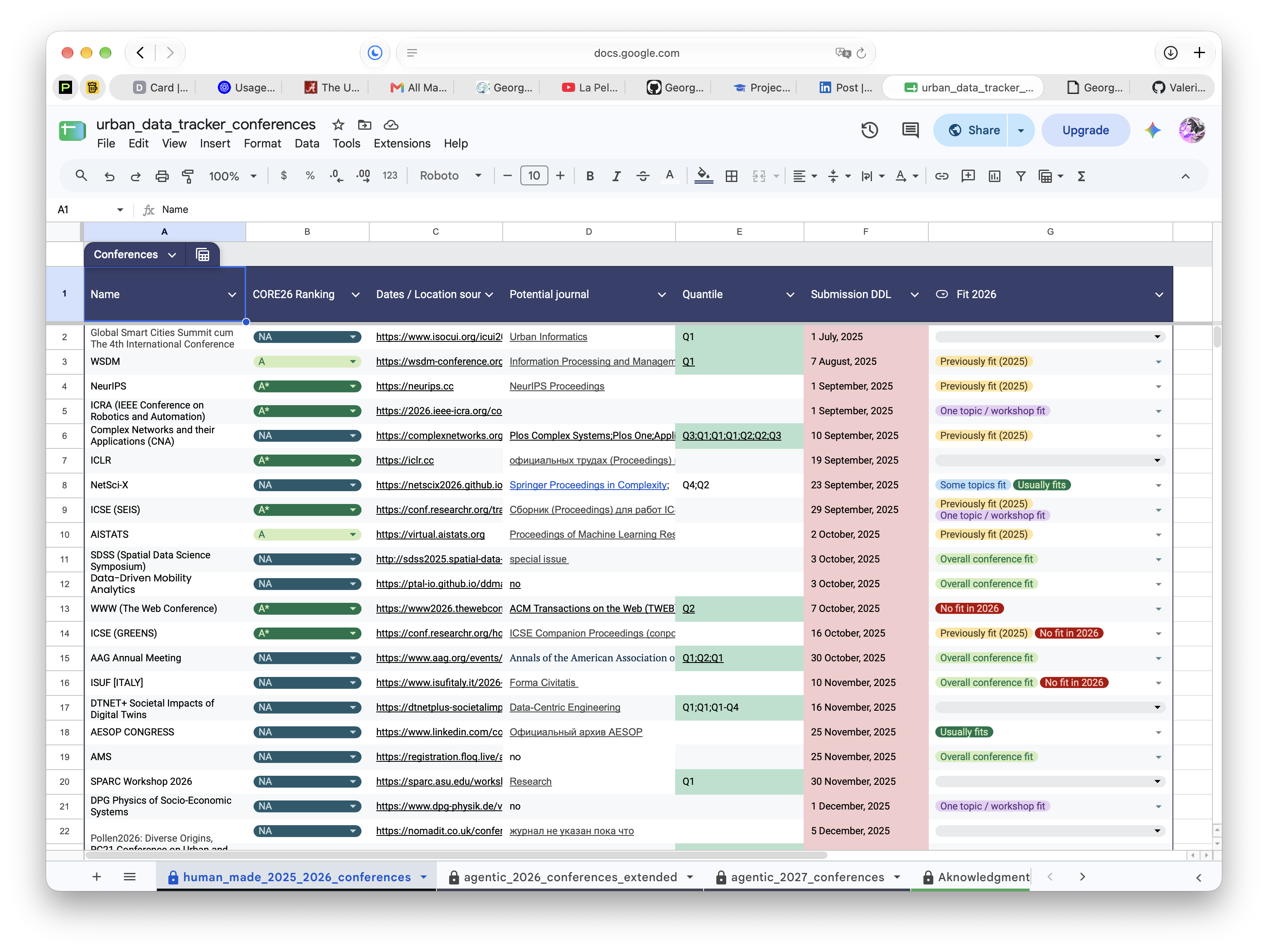The height and width of the screenshot is (952, 1268).
Task: Select the paint format tool
Action: pos(187,176)
